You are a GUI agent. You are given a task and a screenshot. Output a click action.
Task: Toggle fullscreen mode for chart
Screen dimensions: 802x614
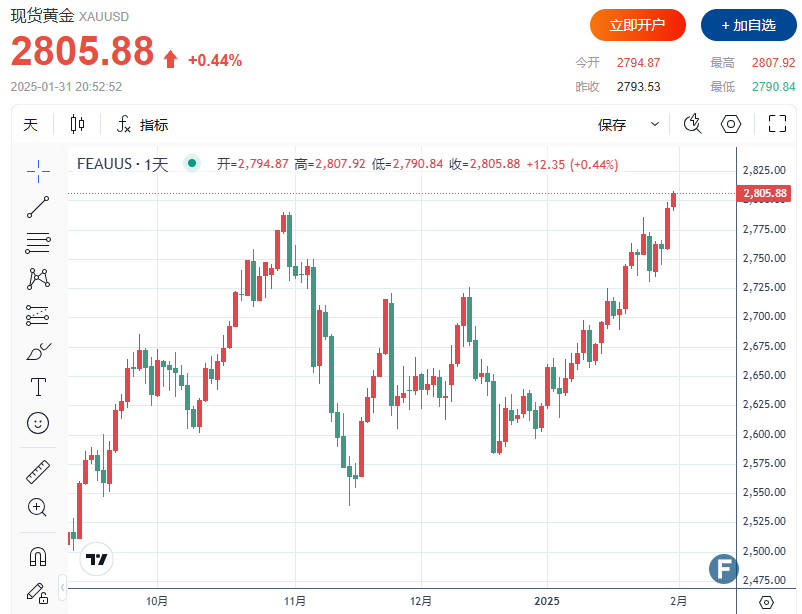point(777,124)
